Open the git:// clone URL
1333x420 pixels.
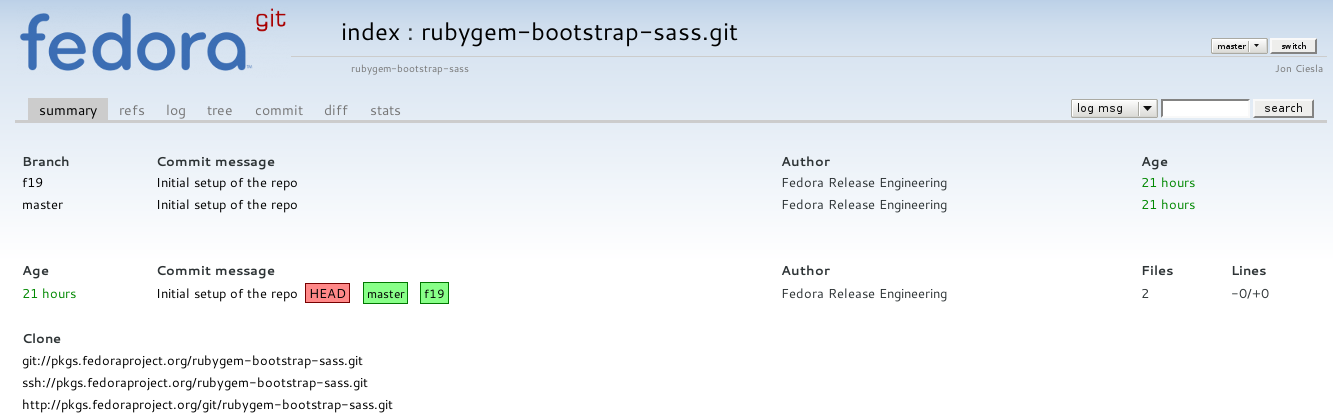tap(192, 360)
